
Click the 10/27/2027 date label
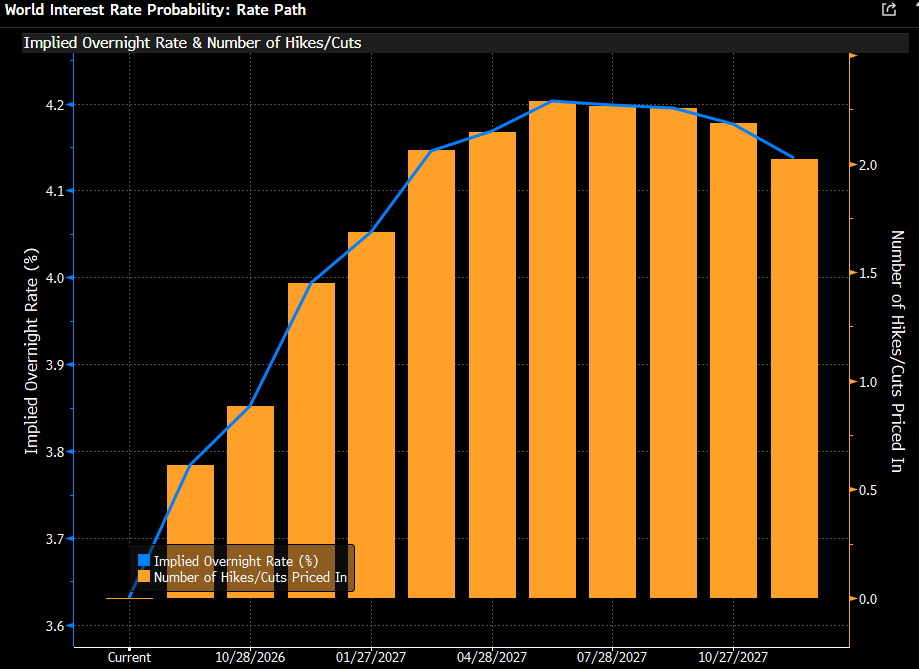point(733,657)
